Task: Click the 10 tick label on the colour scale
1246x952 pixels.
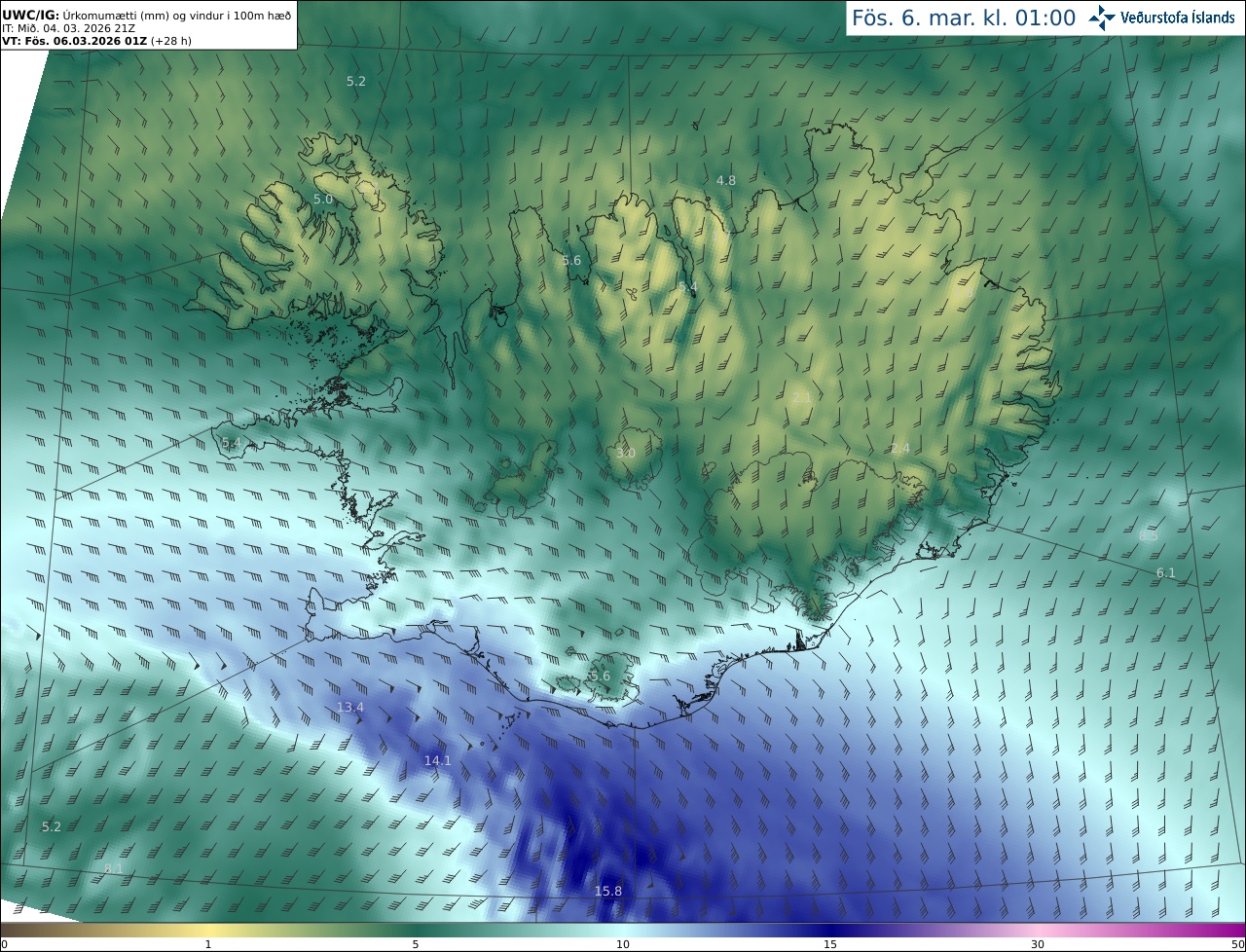Action: (x=623, y=944)
